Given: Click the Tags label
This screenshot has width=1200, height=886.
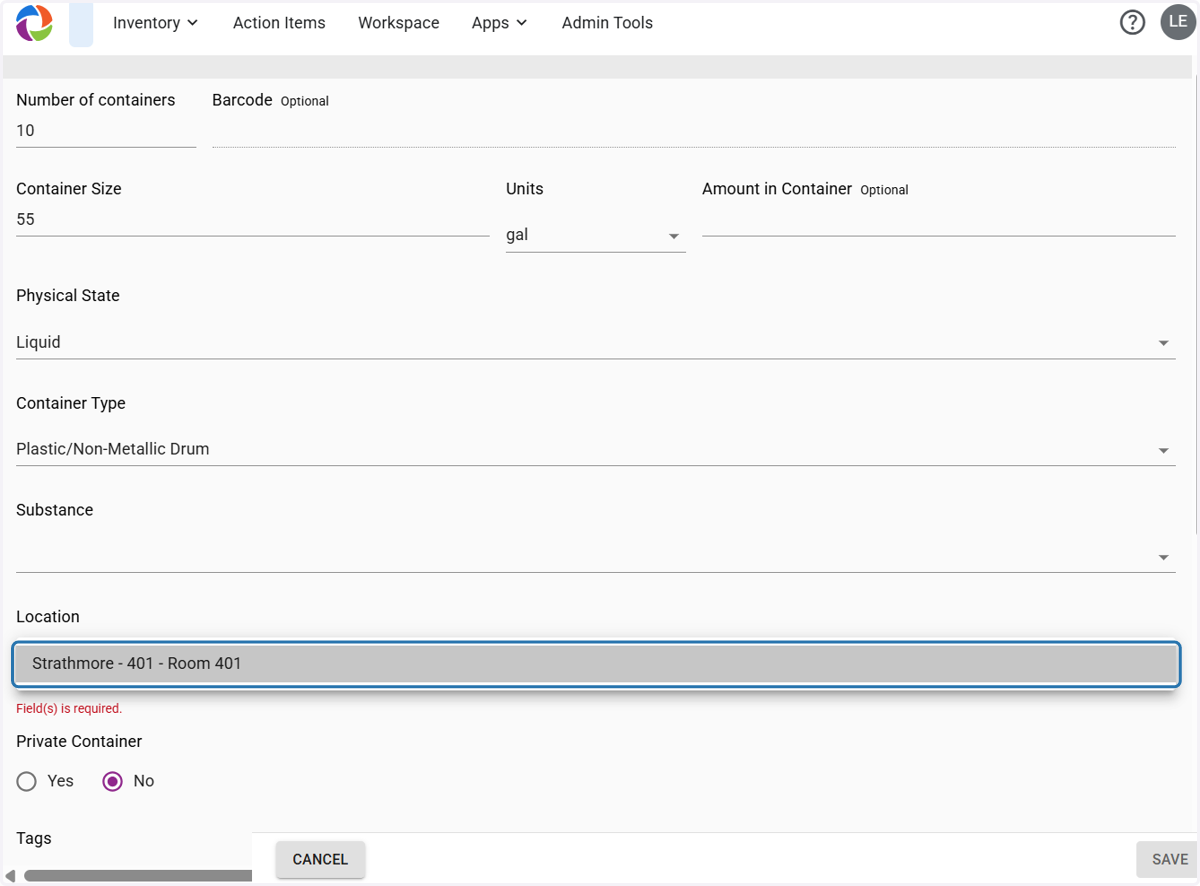Looking at the screenshot, I should point(34,838).
